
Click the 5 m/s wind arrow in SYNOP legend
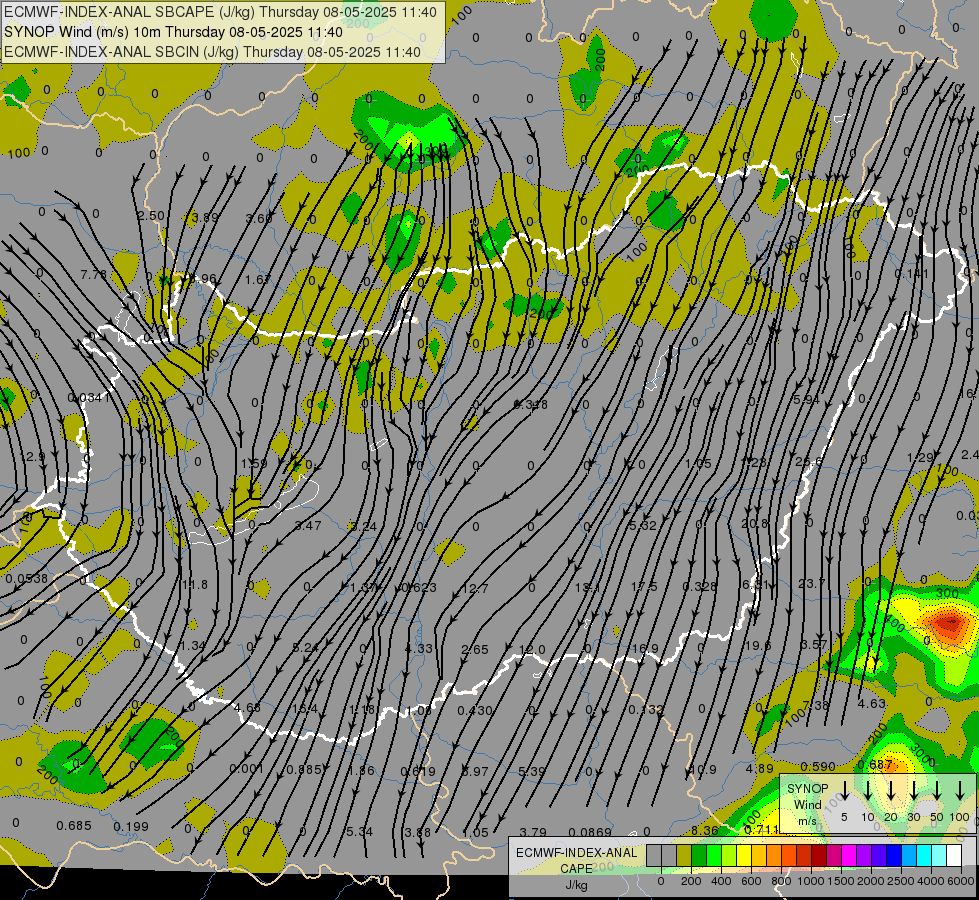tap(844, 791)
